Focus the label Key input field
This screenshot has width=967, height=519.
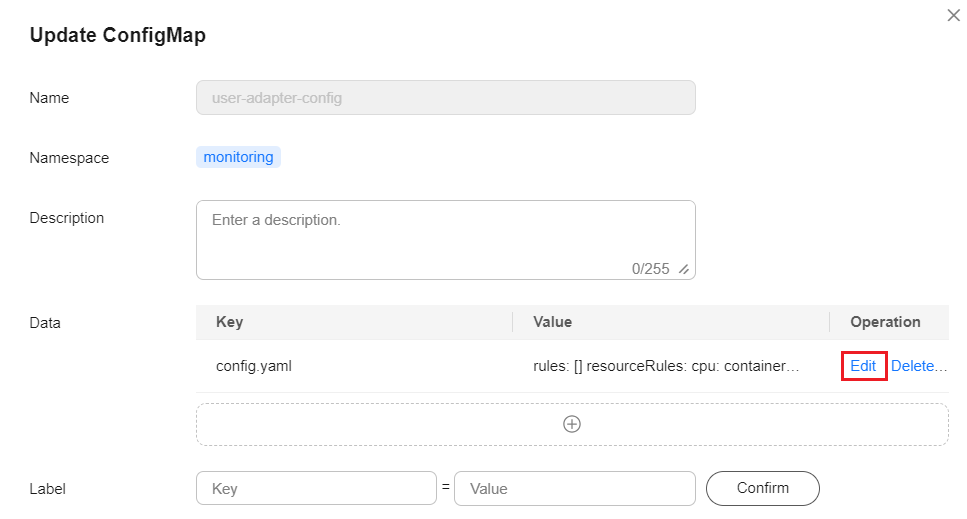(316, 488)
